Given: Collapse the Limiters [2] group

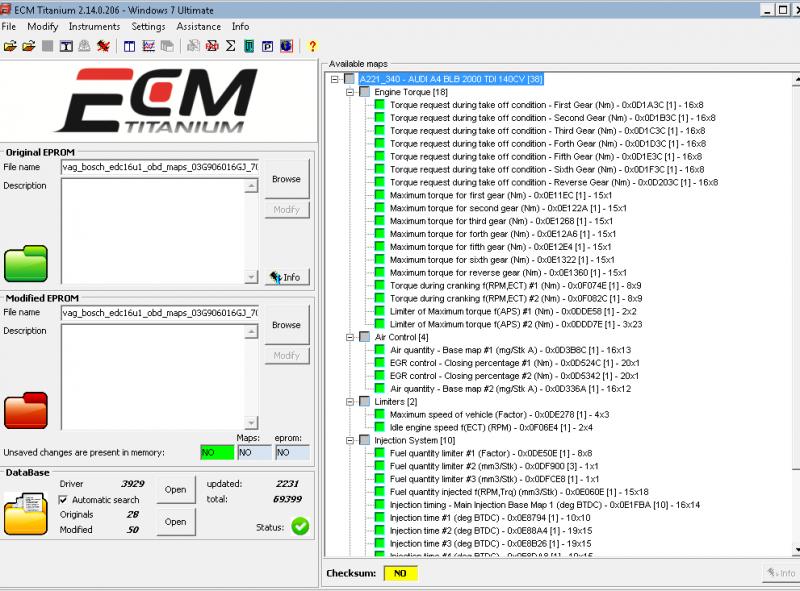Looking at the screenshot, I should click(x=350, y=402).
